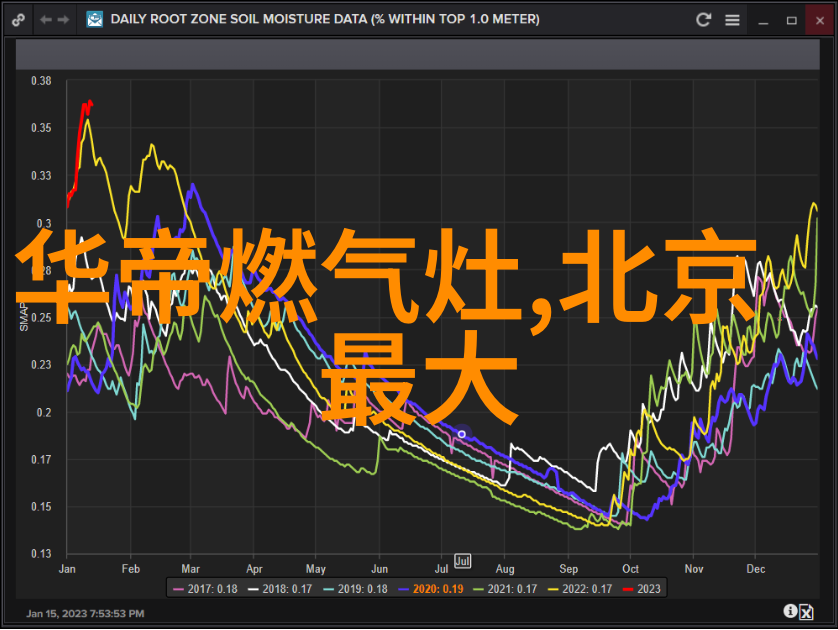Click the Jul crosshair marker on x-axis

point(462,561)
